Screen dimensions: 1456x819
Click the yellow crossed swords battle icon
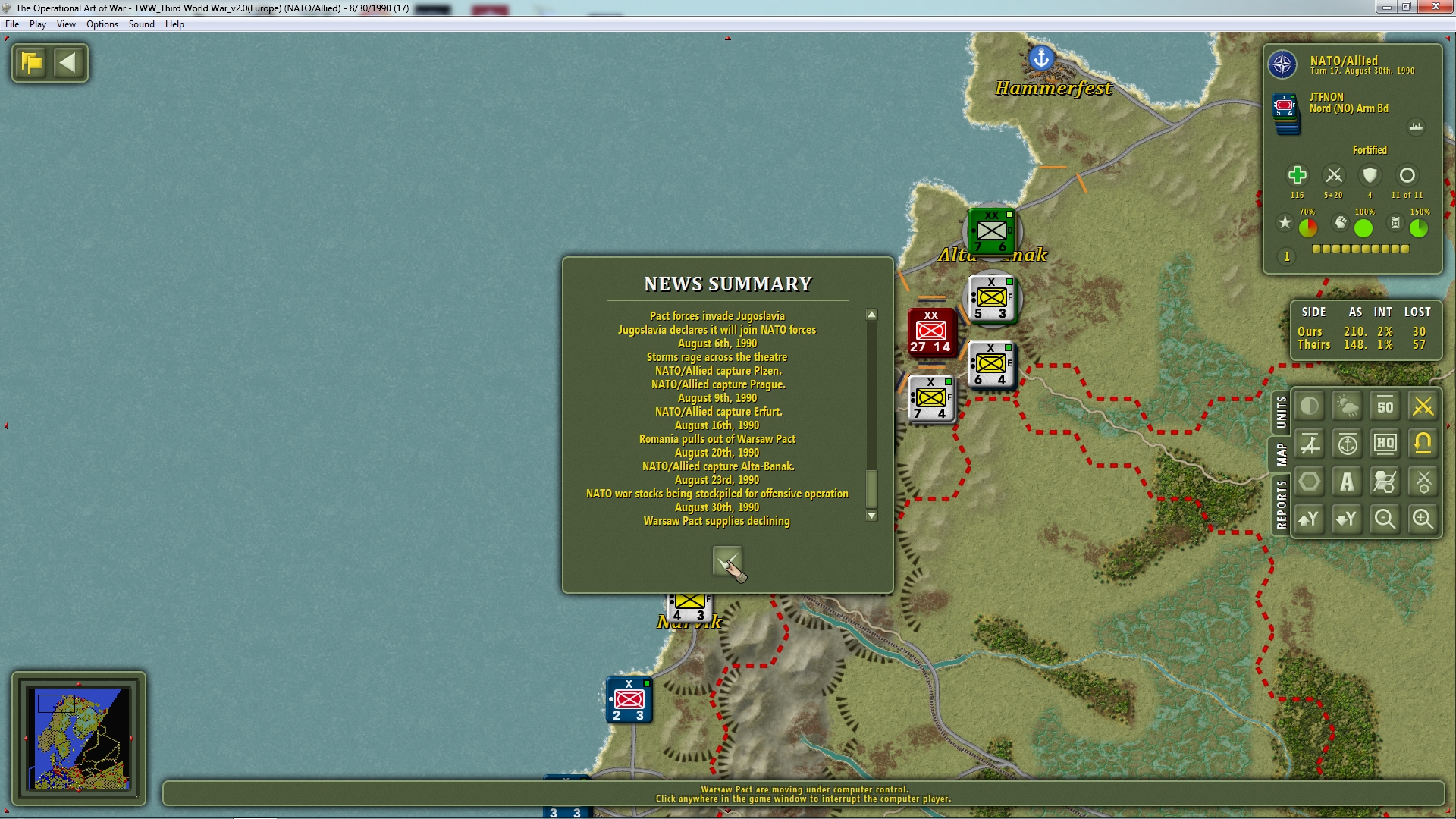tap(1423, 406)
